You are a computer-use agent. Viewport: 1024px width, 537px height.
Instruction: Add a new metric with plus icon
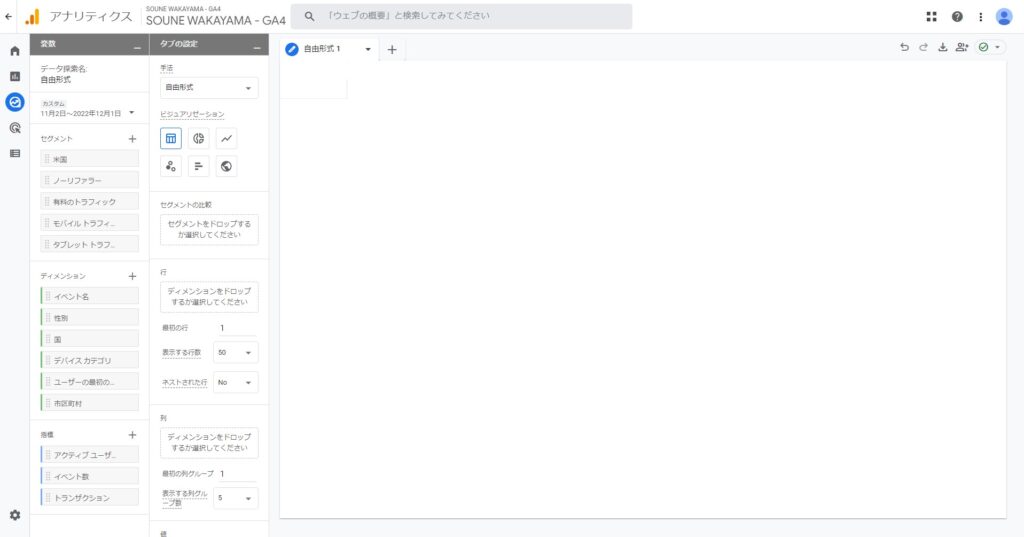coord(133,435)
